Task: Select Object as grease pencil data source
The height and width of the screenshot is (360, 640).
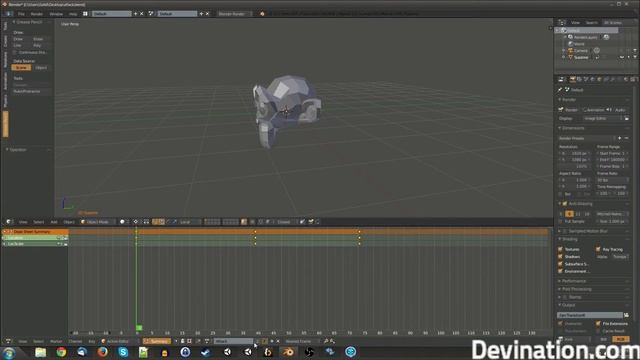Action: pyautogui.click(x=41, y=68)
